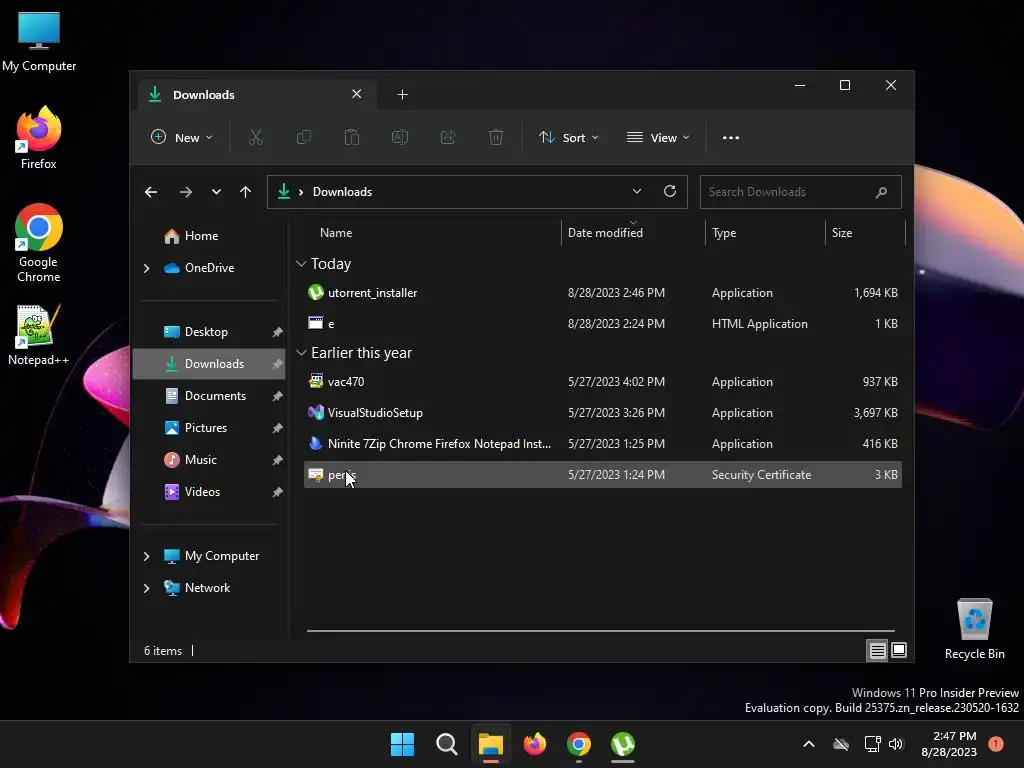Click the 'Security Certificate' type cell
Image resolution: width=1024 pixels, height=768 pixels.
[761, 475]
